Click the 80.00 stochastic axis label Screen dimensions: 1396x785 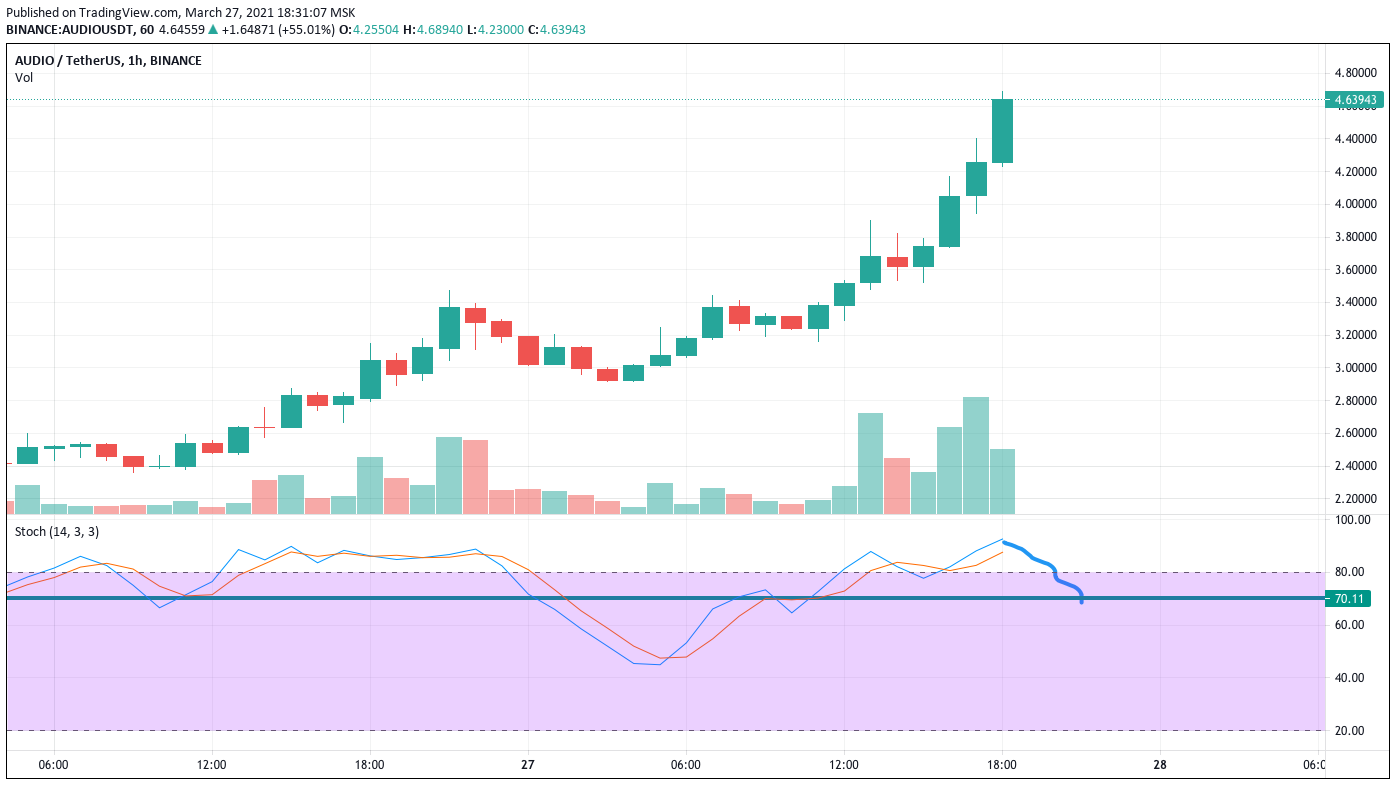[1349, 573]
